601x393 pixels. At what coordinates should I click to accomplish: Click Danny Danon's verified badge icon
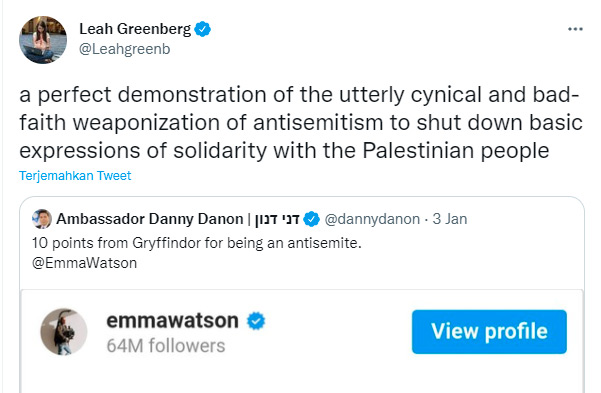point(311,219)
